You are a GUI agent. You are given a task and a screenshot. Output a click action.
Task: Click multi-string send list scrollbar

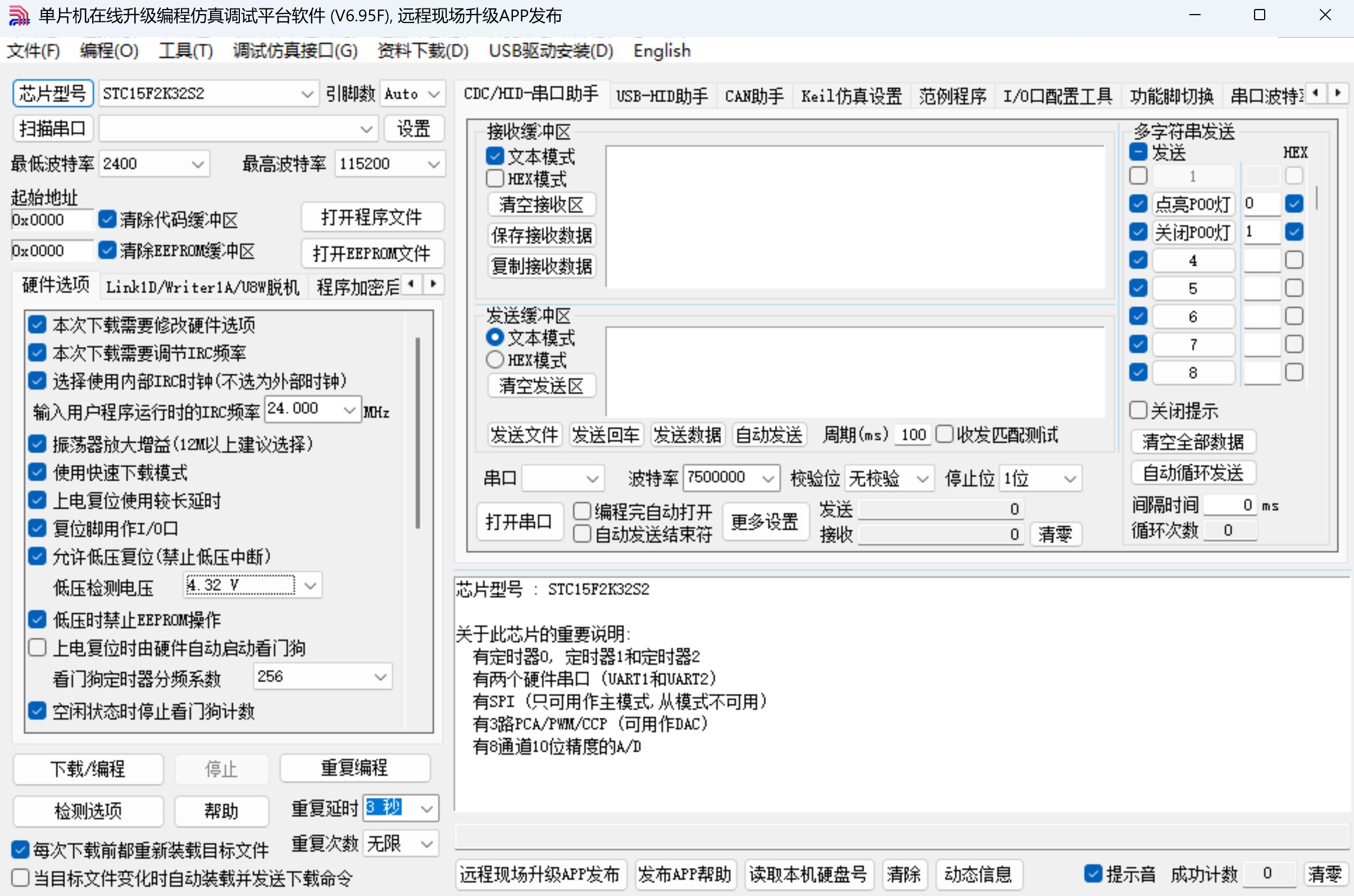1317,197
